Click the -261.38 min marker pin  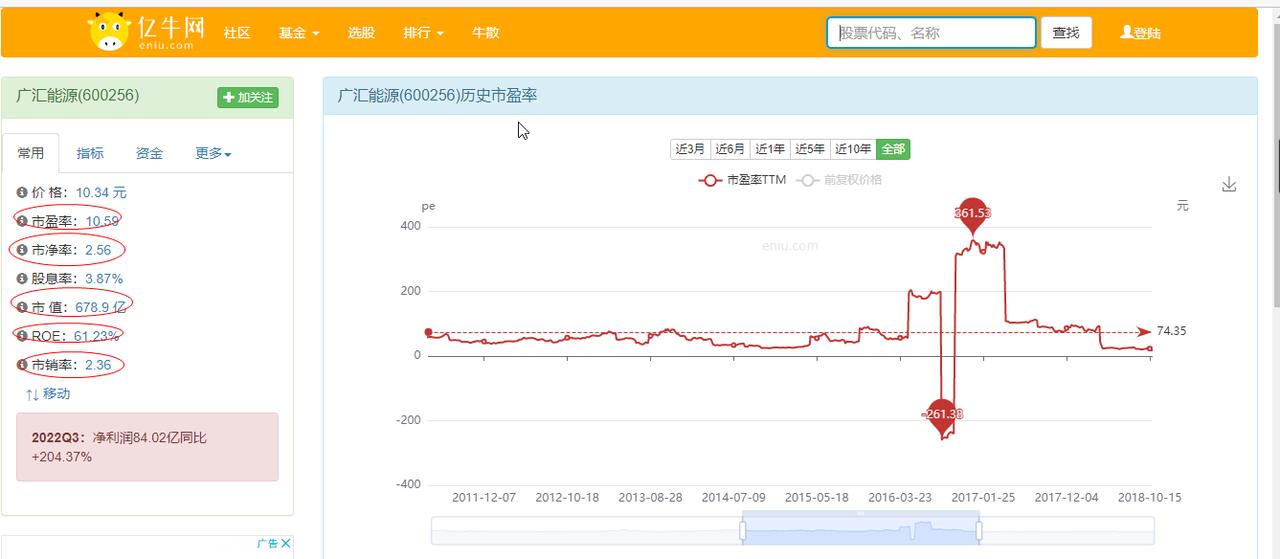[x=942, y=417]
